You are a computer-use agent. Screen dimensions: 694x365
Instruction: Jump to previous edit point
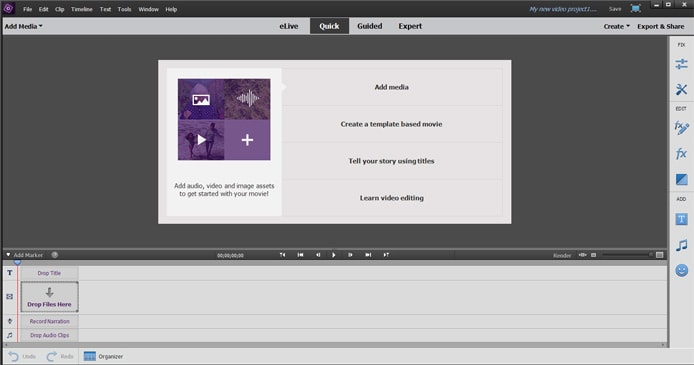[x=282, y=255]
